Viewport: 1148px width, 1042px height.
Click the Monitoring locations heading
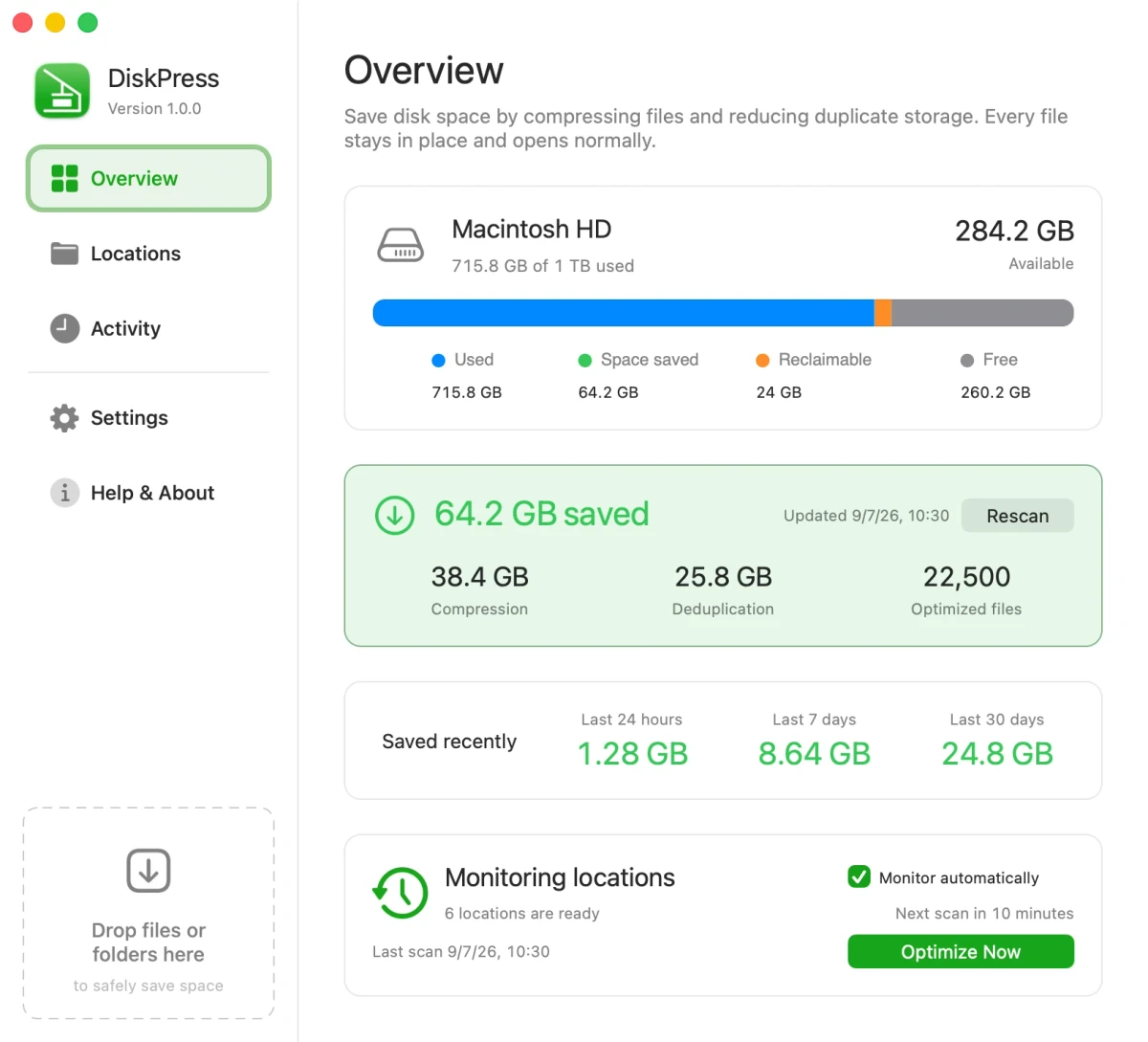coord(560,877)
